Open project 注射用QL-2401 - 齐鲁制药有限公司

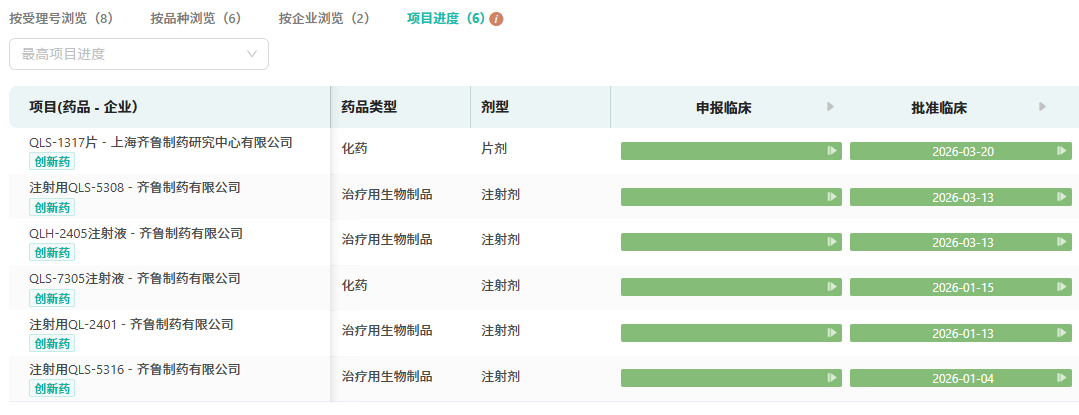click(x=131, y=324)
